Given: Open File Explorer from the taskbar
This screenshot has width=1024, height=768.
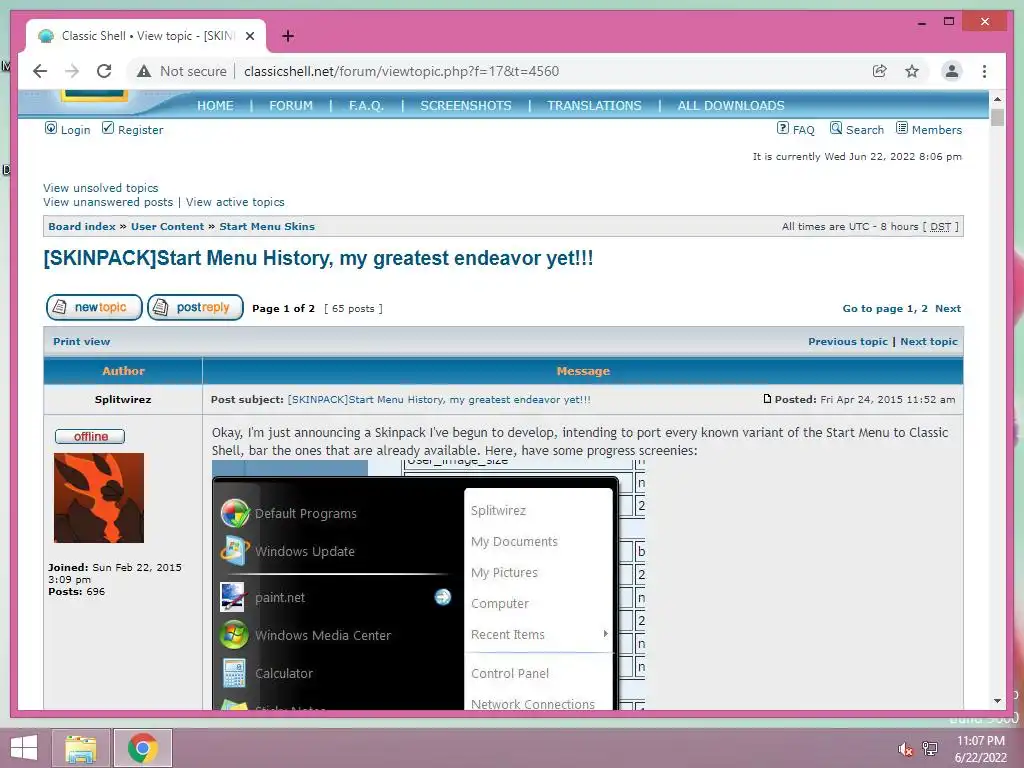Looking at the screenshot, I should [x=80, y=748].
